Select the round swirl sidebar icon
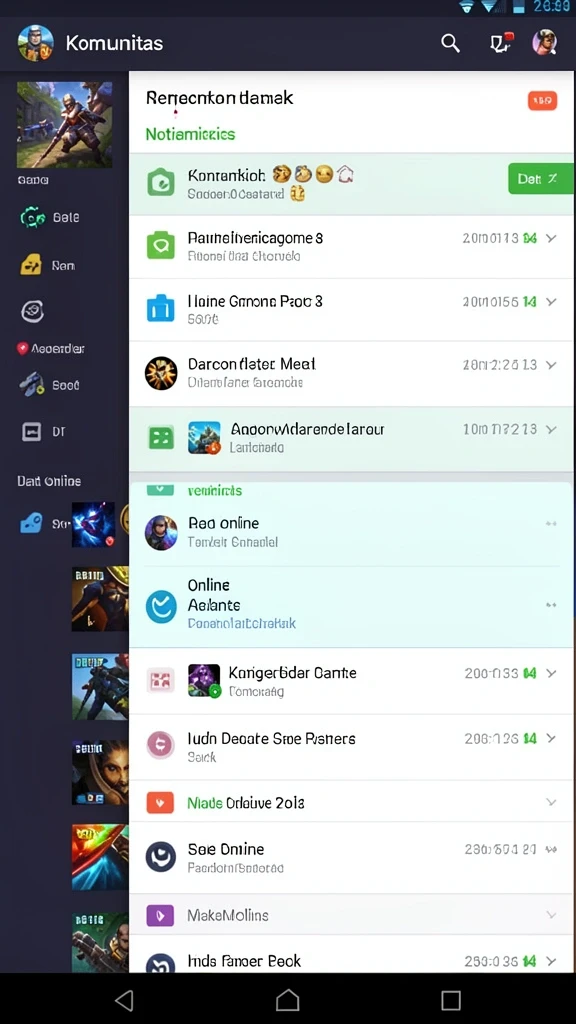The image size is (576, 1024). coord(32,312)
